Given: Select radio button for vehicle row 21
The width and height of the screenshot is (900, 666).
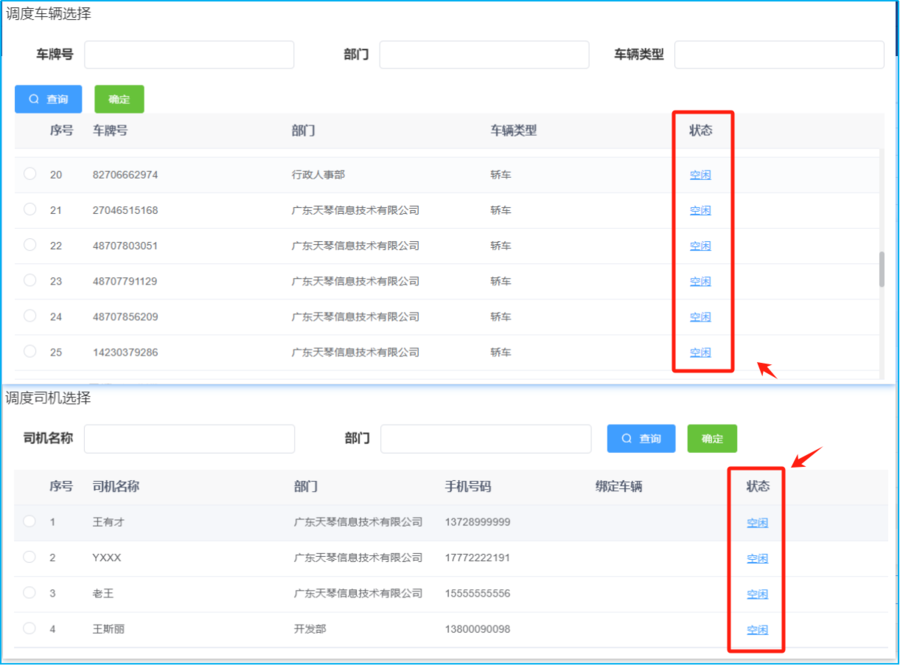Looking at the screenshot, I should pyautogui.click(x=30, y=209).
